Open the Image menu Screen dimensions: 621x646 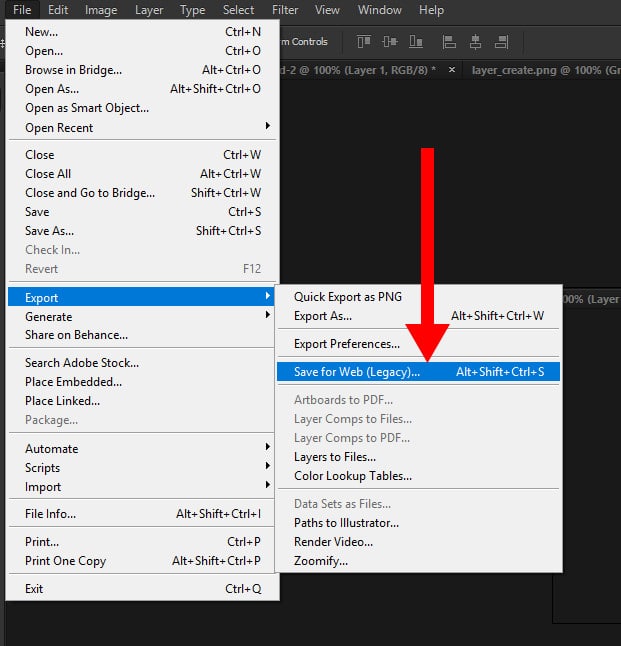pyautogui.click(x=101, y=9)
